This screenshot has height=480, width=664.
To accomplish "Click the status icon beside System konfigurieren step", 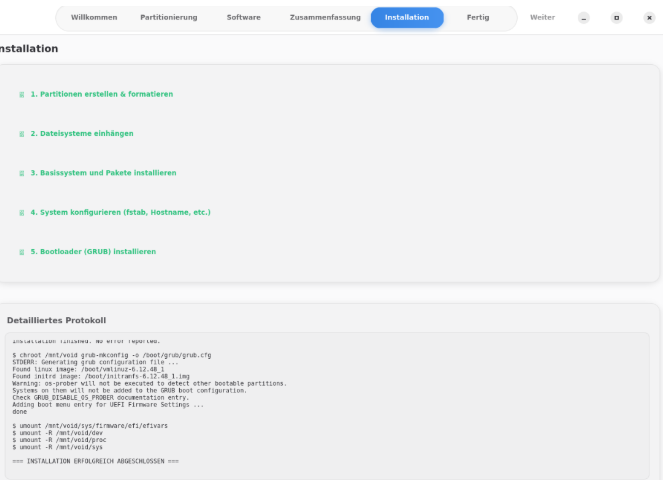I will (x=21, y=212).
